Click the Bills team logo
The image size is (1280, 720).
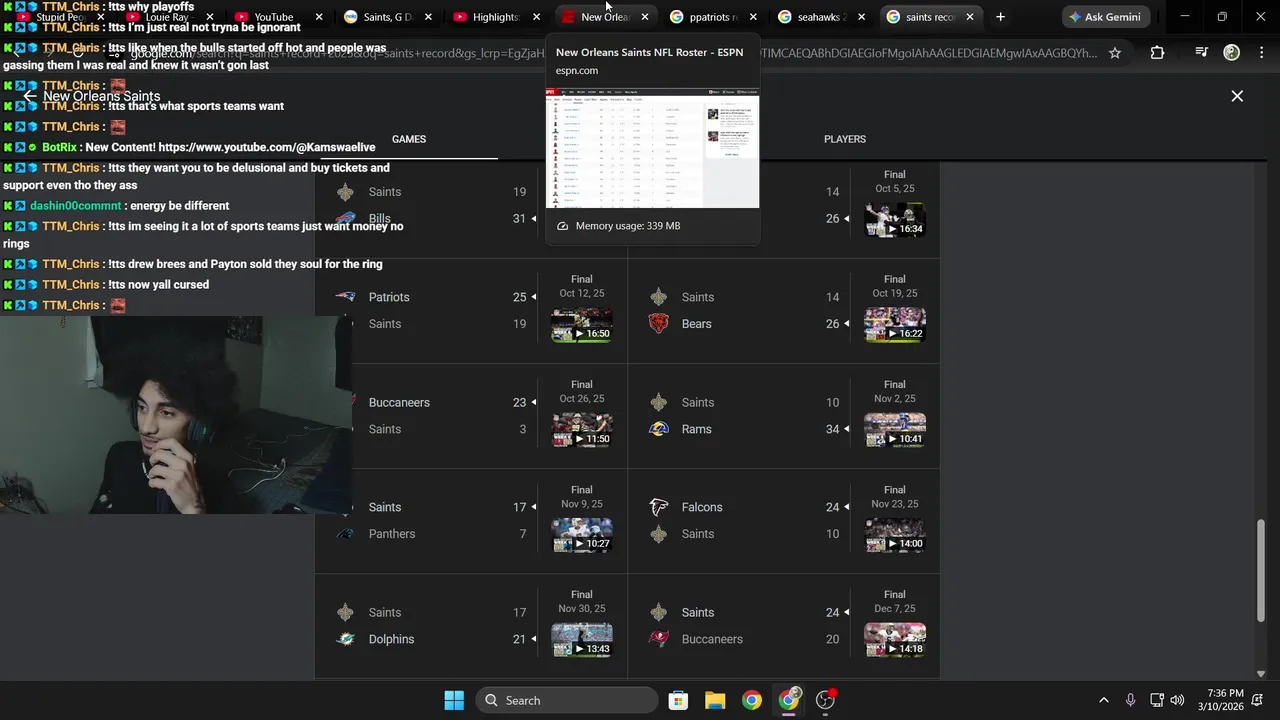click(345, 219)
